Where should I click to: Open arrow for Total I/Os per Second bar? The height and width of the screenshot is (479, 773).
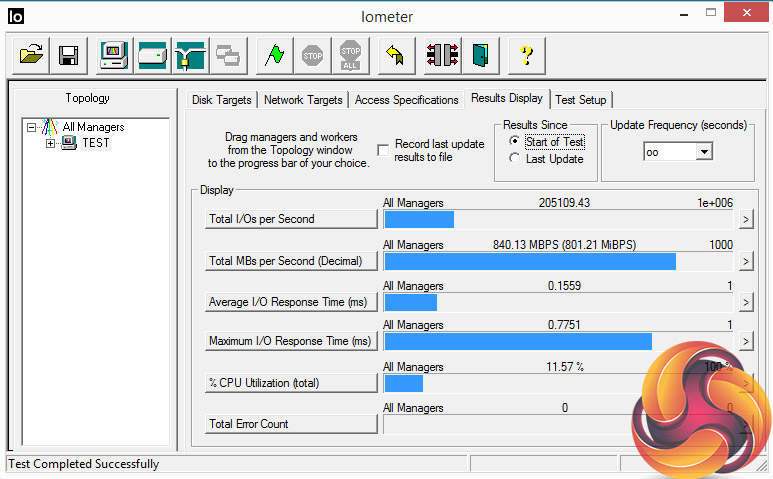(746, 219)
